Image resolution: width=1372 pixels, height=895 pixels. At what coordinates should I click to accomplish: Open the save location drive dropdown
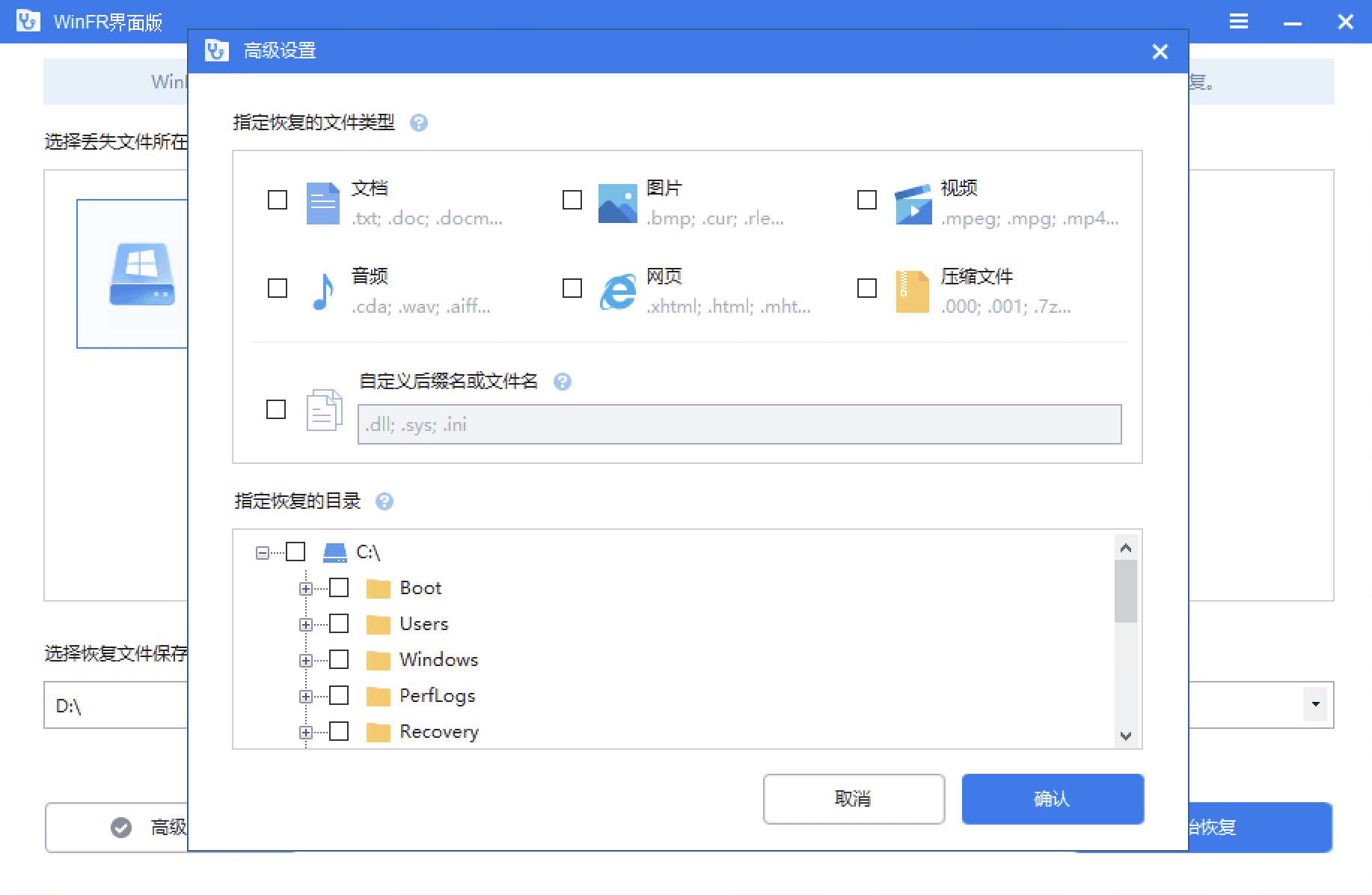(x=1314, y=704)
